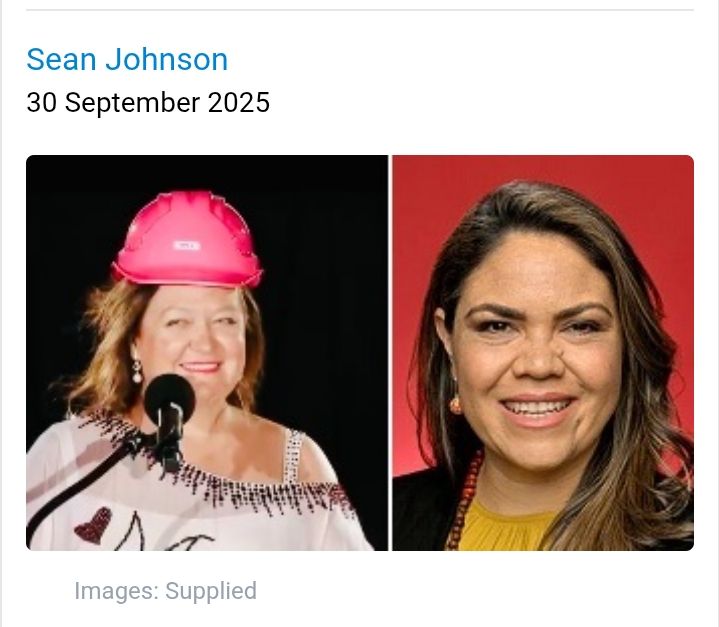
Task: Click the 30 September 2025 date text
Action: pos(148,102)
